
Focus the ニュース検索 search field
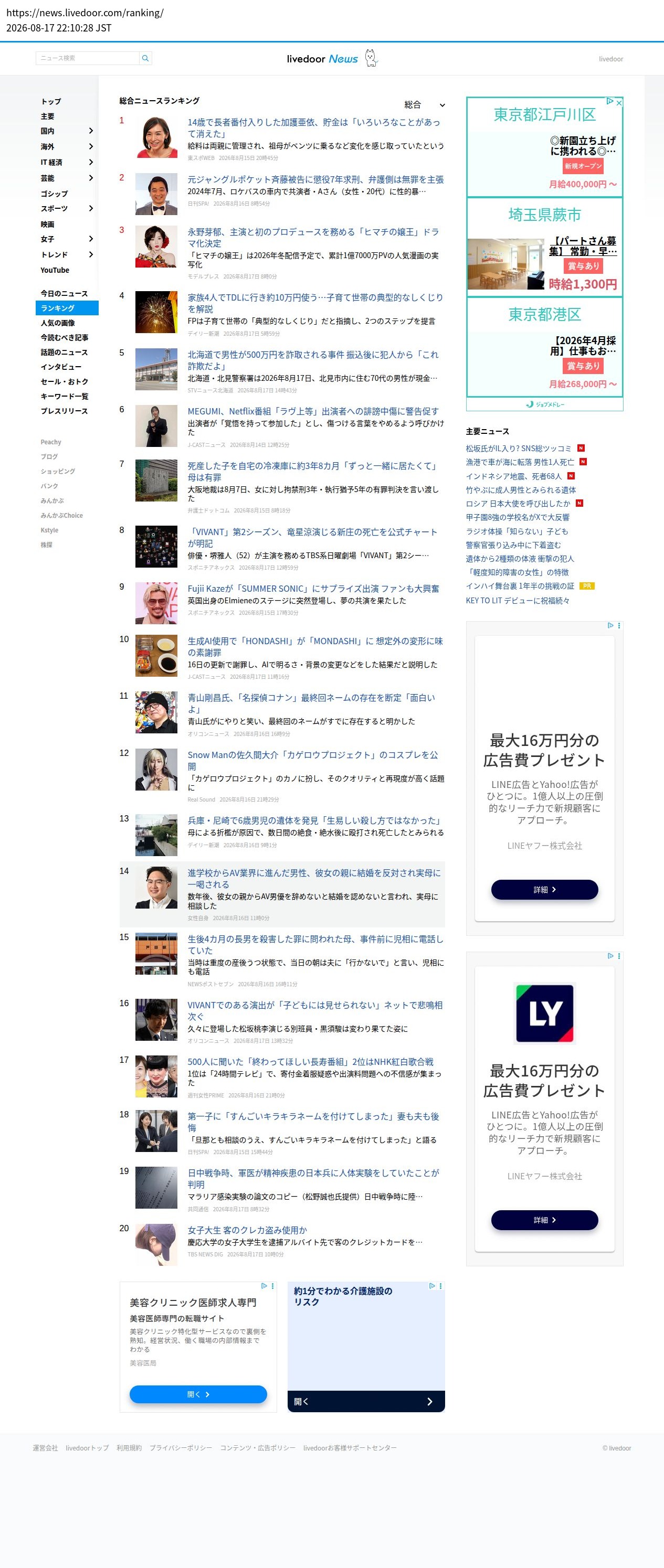click(88, 58)
